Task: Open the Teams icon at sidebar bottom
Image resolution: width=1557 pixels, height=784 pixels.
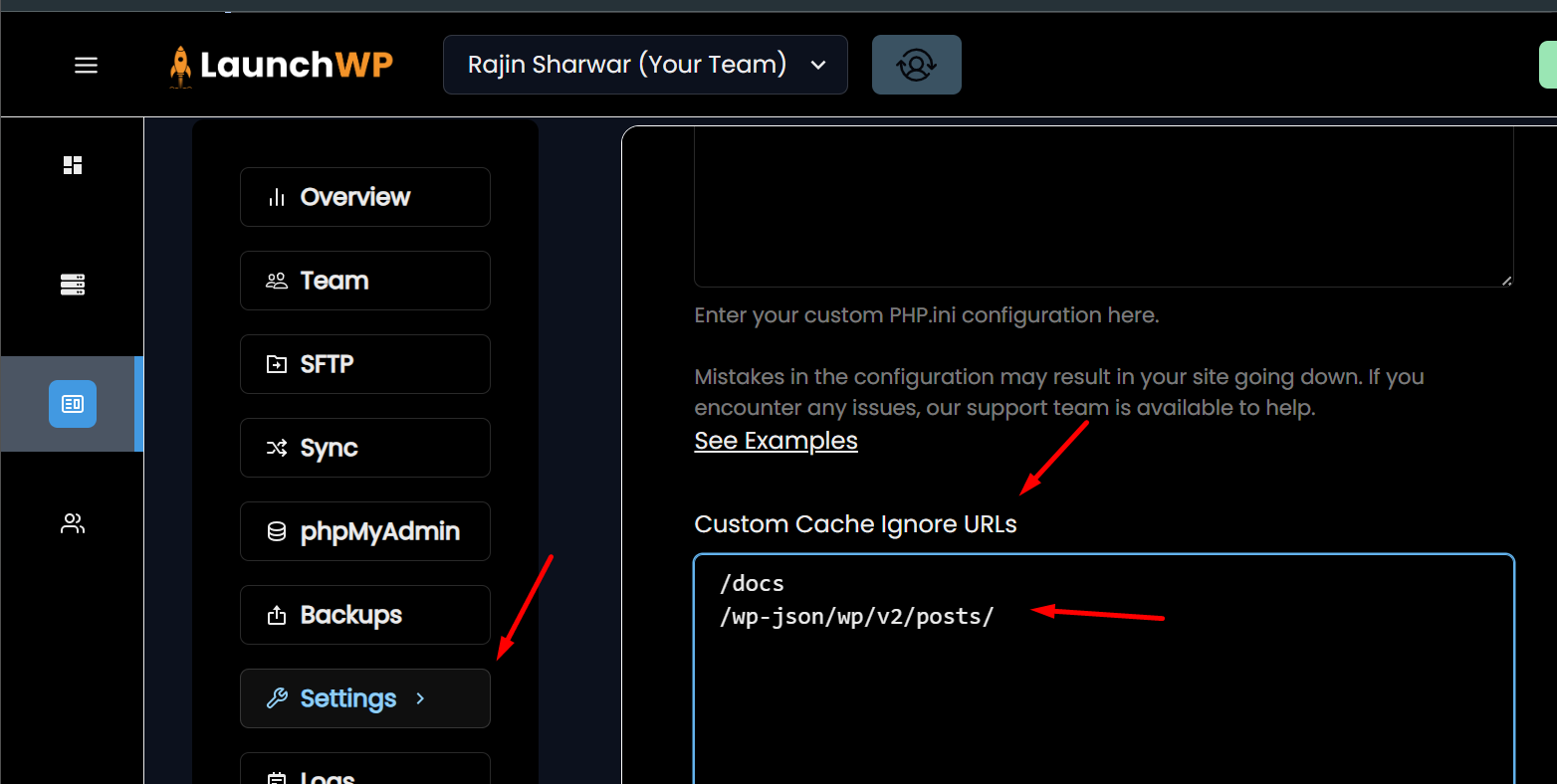Action: coord(72,522)
